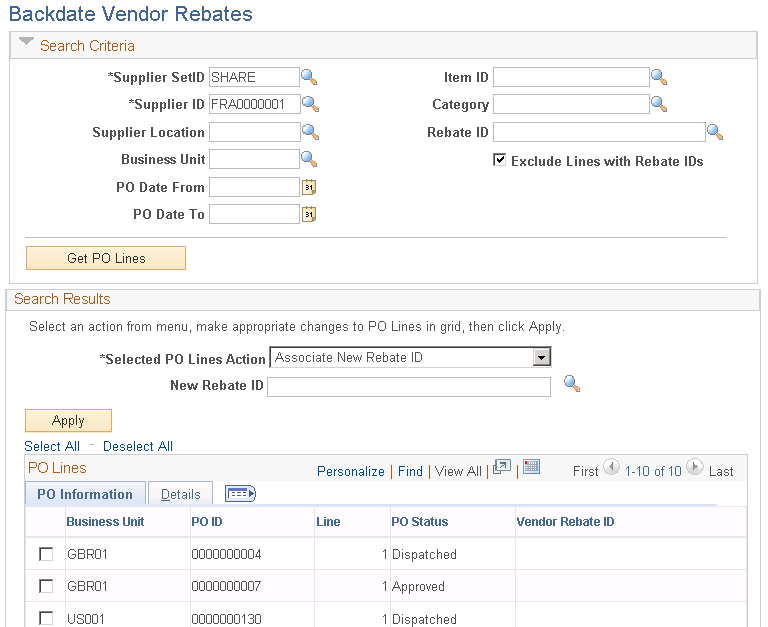Collapse the Search Criteria section
The width and height of the screenshot is (768, 627).
point(26,42)
